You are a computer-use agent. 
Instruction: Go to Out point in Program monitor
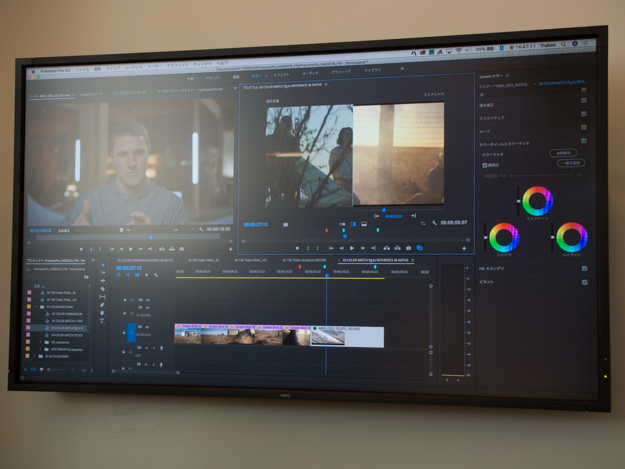373,248
